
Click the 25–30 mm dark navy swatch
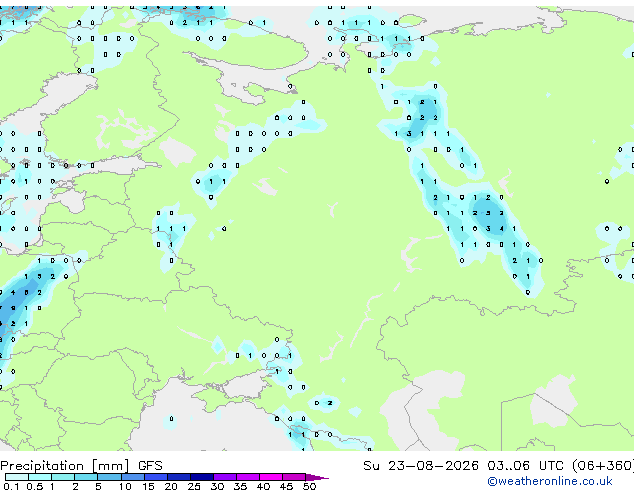pos(202,477)
